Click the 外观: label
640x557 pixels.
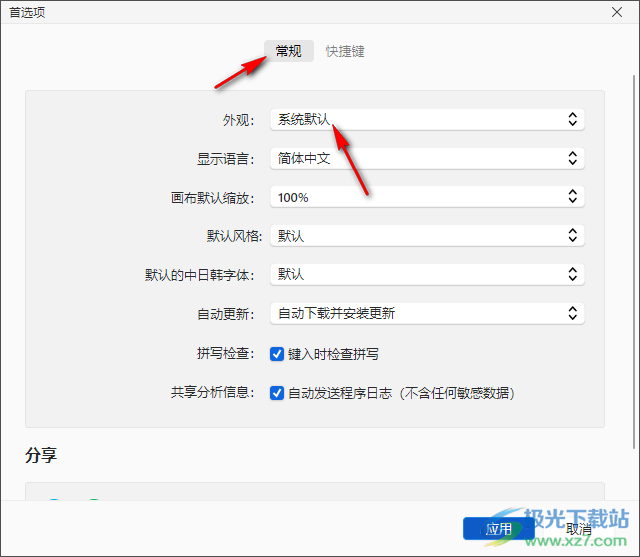click(238, 120)
